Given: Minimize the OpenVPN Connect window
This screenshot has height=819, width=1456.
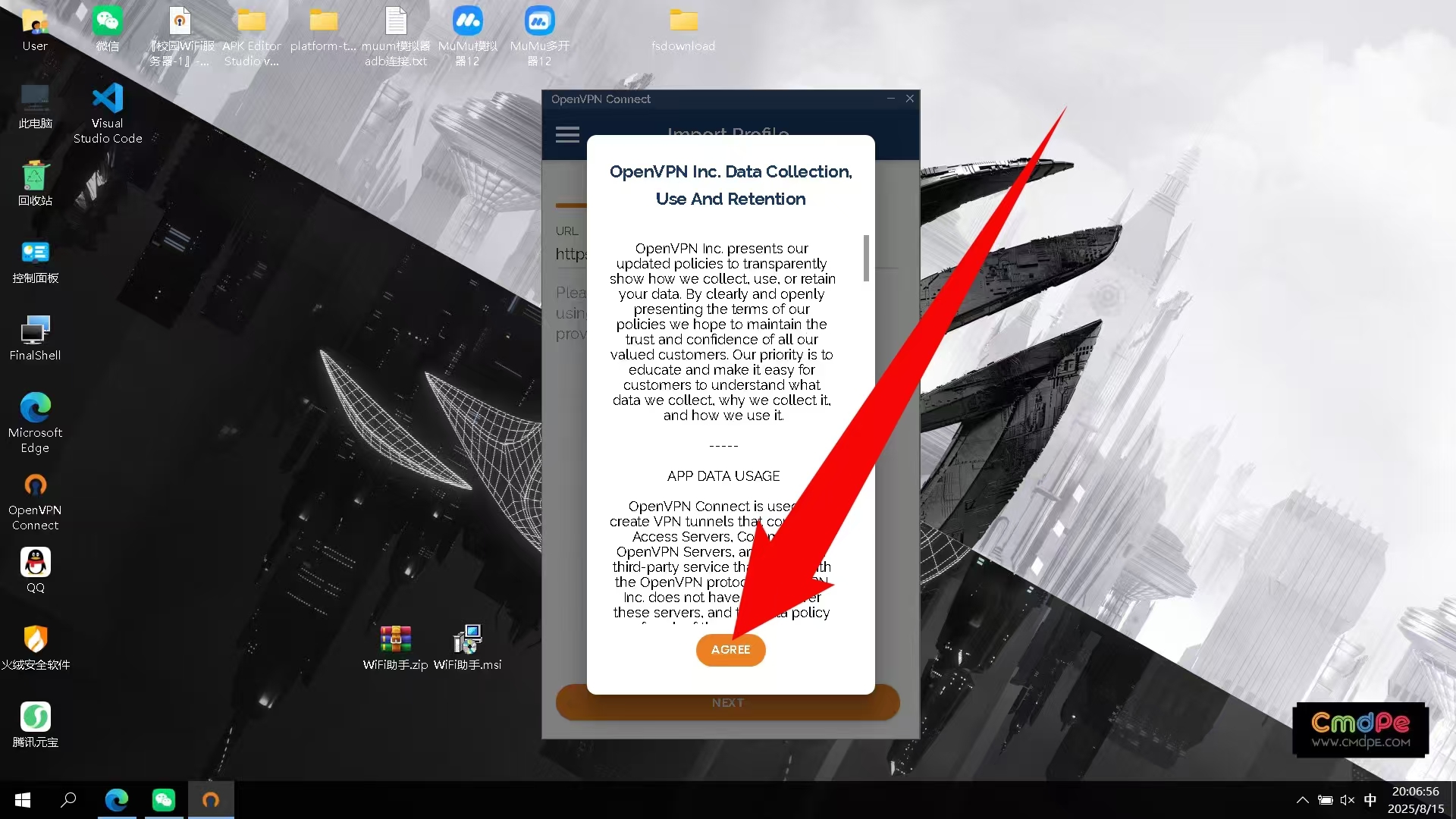Looking at the screenshot, I should tap(891, 99).
